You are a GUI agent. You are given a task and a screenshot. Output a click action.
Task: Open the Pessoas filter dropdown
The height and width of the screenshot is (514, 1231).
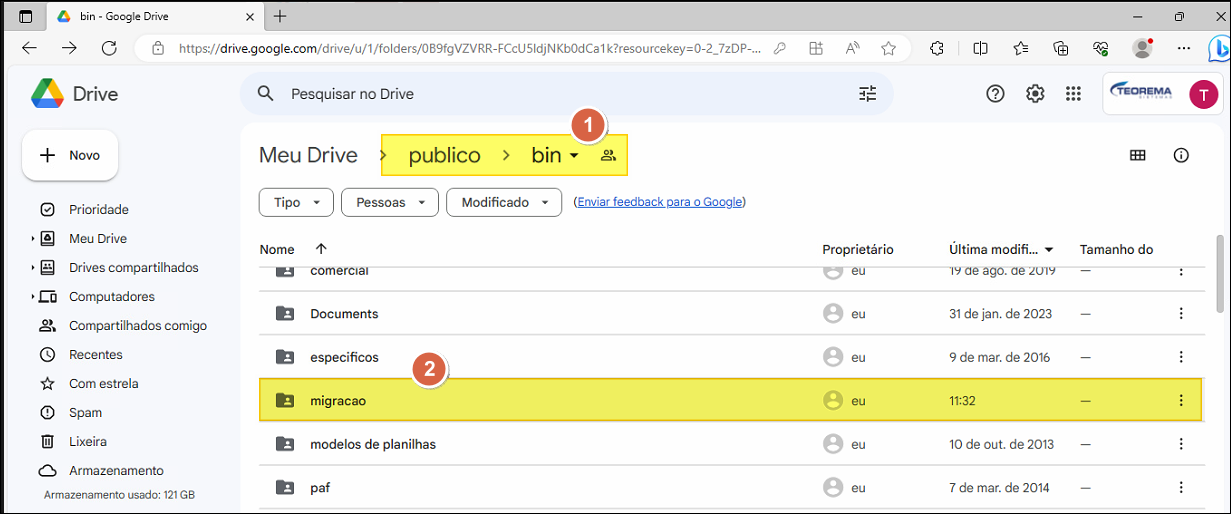point(390,202)
